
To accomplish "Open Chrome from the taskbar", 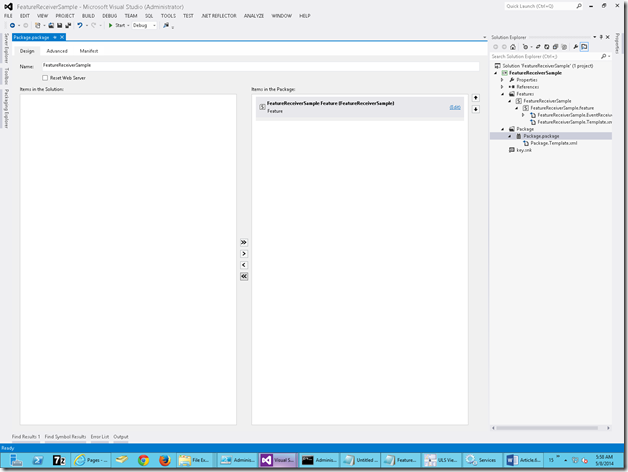I will tap(143, 460).
